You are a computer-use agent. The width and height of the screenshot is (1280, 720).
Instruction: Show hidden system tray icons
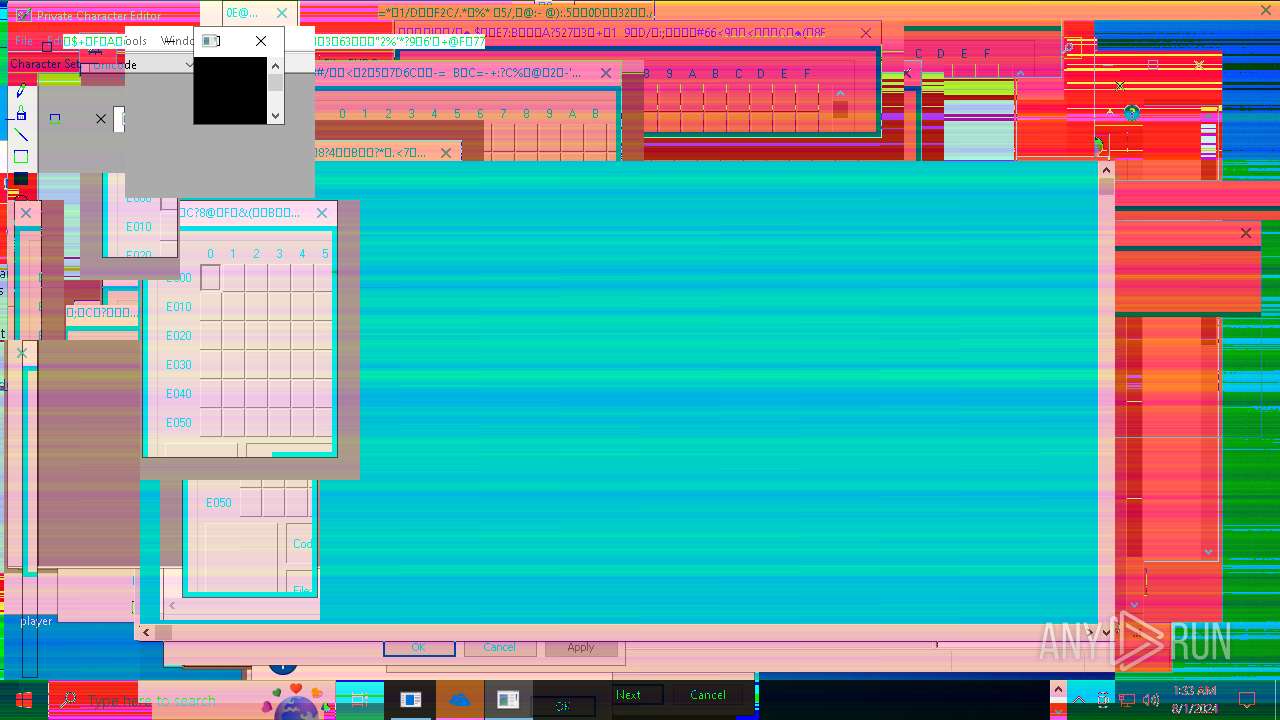[x=1078, y=700]
